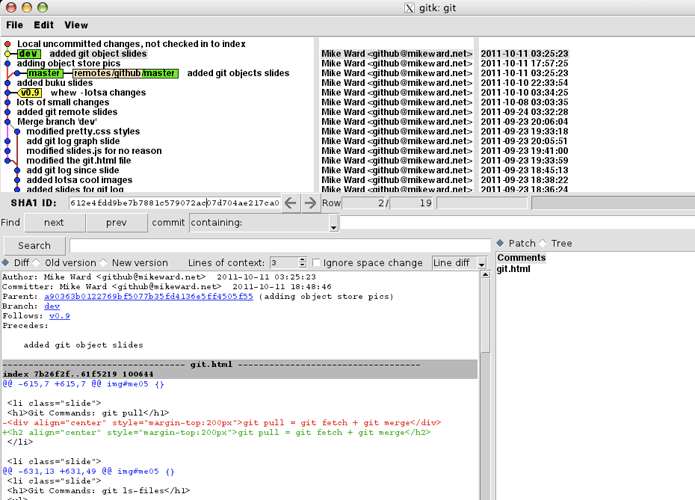The image size is (695, 500).
Task: Click the red uncommitted changes node
Action: click(x=8, y=44)
